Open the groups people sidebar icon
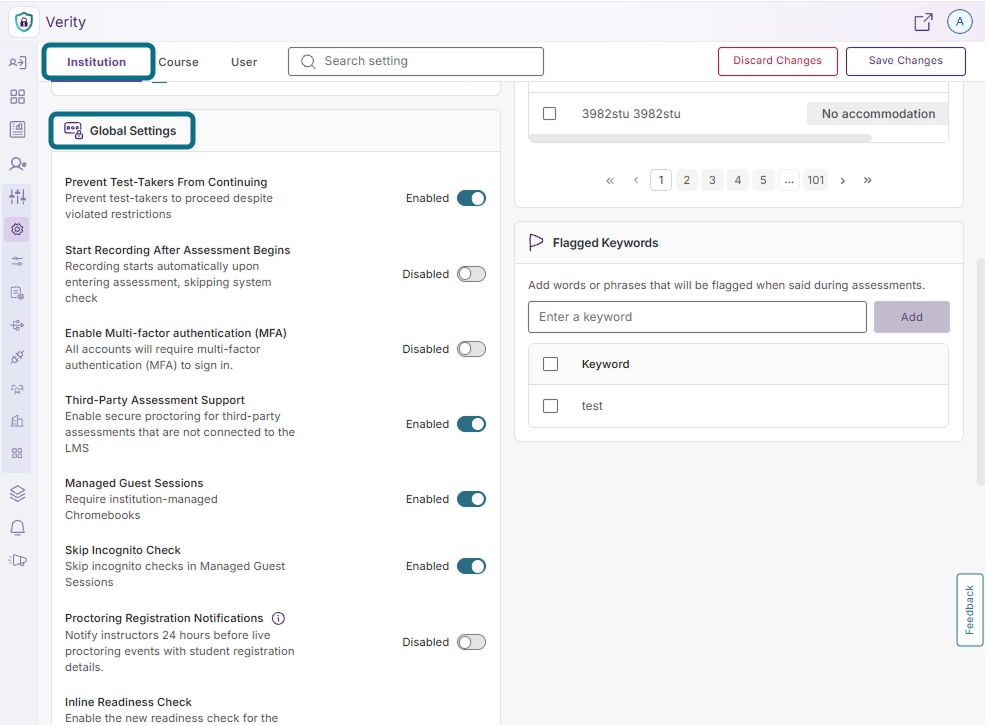Screen dimensions: 989x725 (17, 389)
